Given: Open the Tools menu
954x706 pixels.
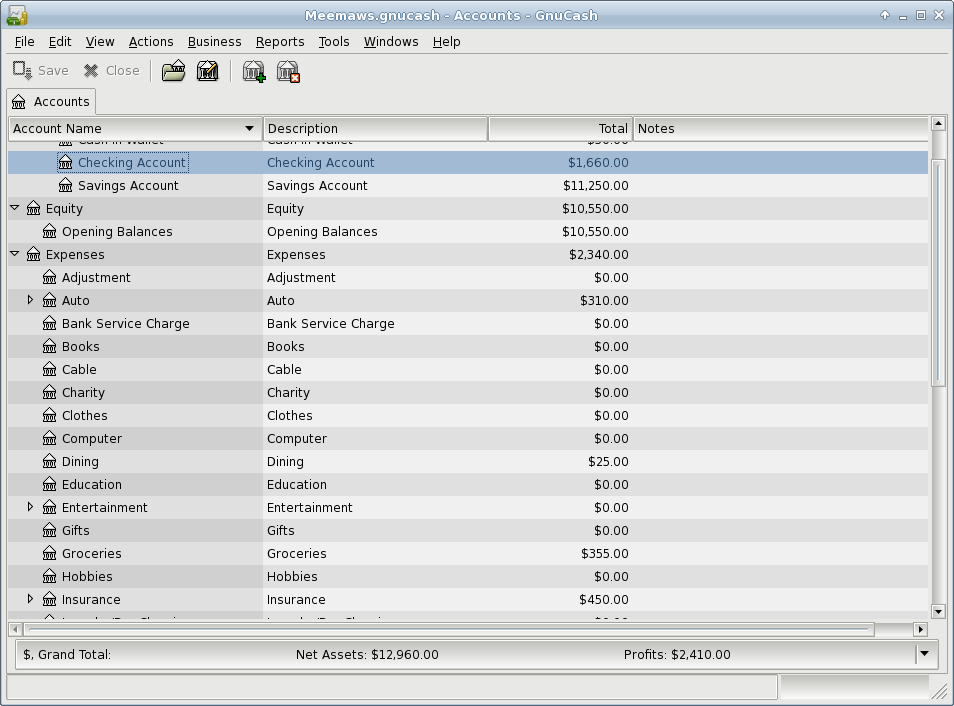Looking at the screenshot, I should click(x=334, y=41).
